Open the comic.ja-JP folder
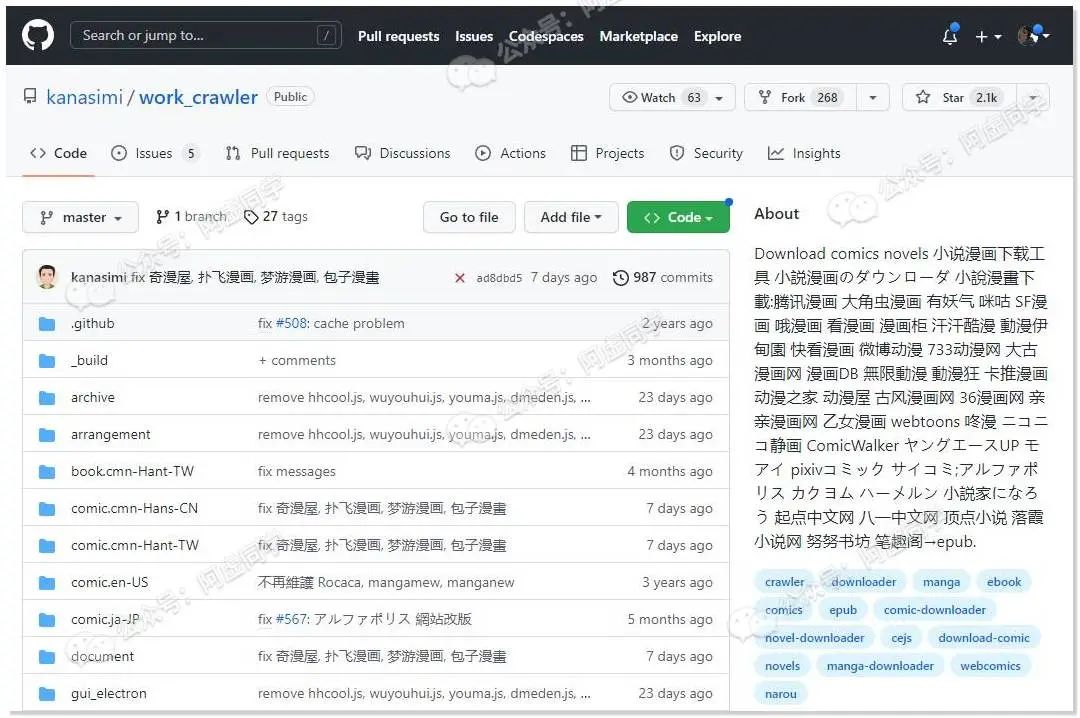This screenshot has height=718, width=1080. tap(105, 619)
